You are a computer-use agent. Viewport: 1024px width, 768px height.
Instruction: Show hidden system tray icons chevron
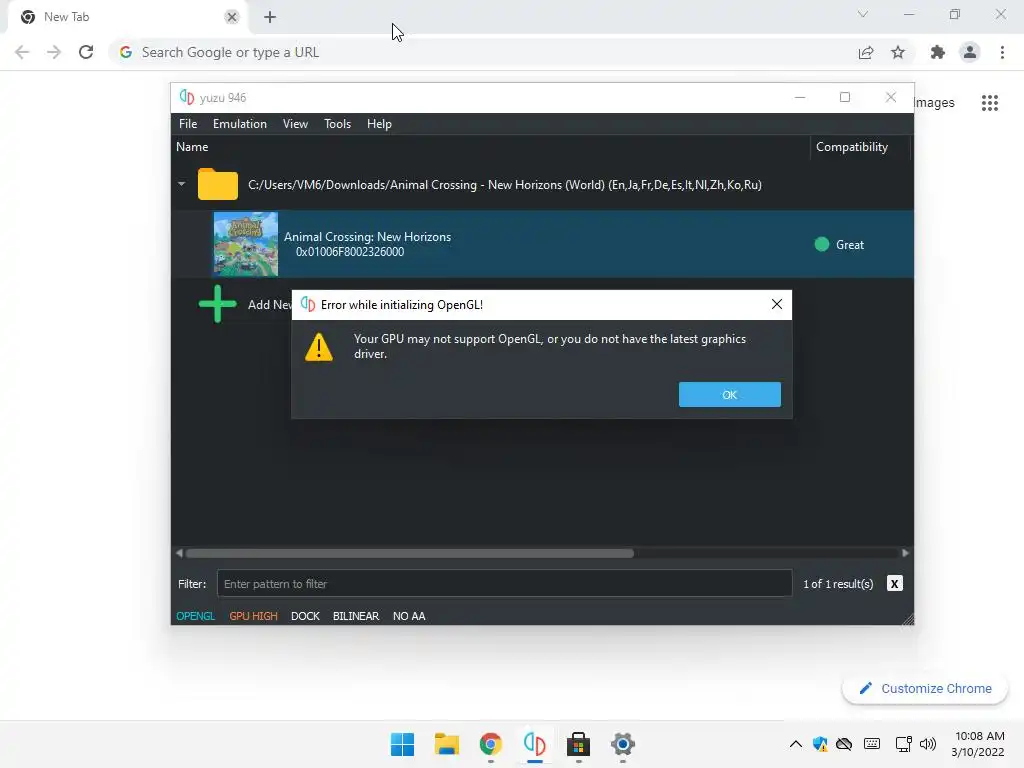[795, 744]
